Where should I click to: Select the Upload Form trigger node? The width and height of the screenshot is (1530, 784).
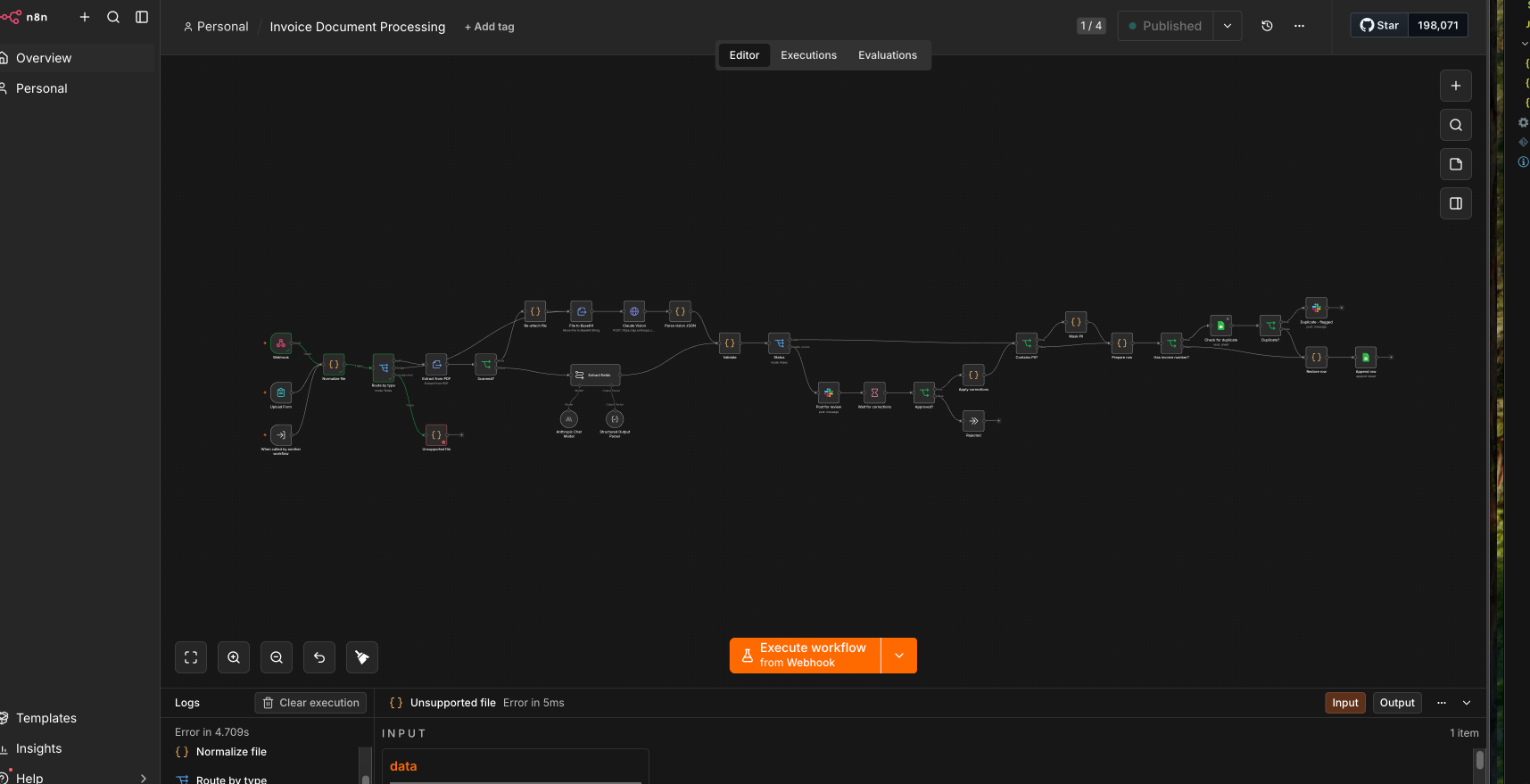click(x=281, y=392)
